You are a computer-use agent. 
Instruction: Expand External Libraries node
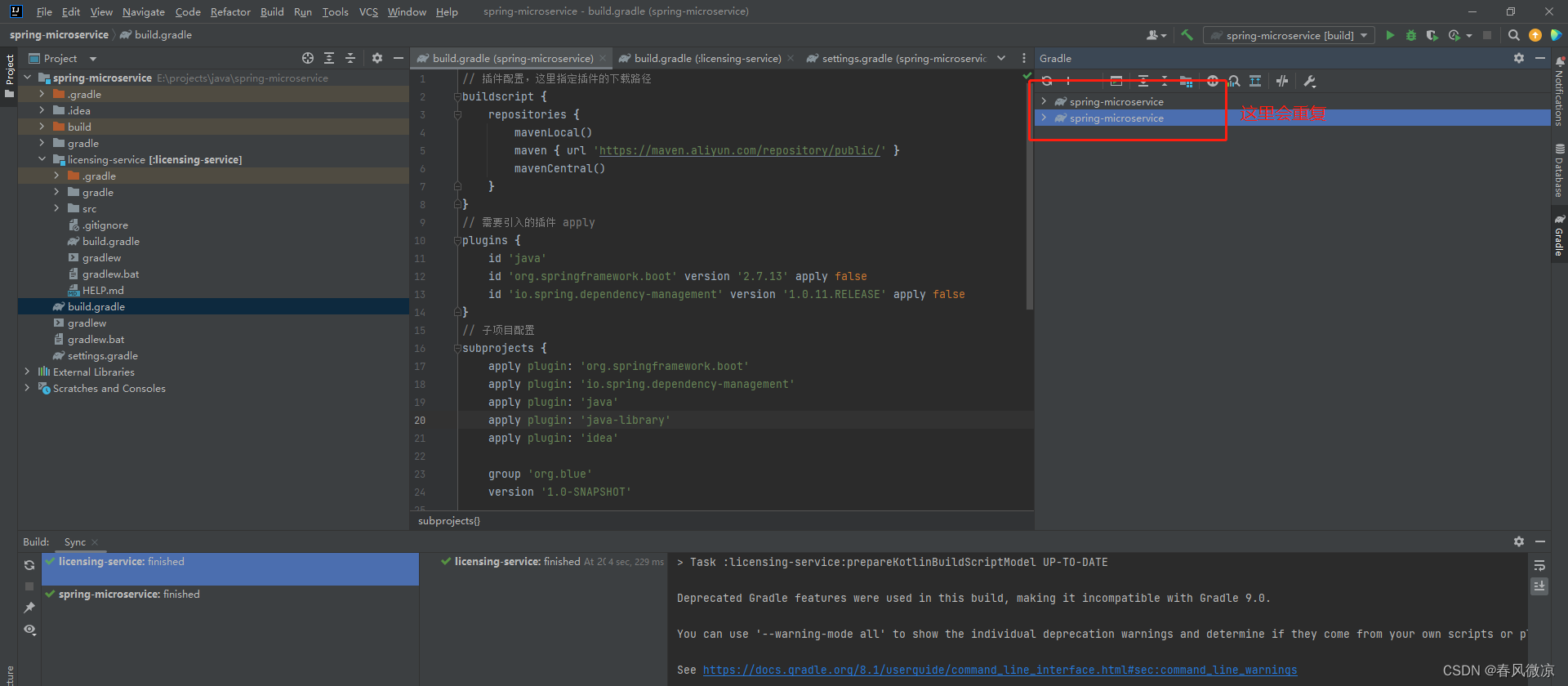point(27,372)
